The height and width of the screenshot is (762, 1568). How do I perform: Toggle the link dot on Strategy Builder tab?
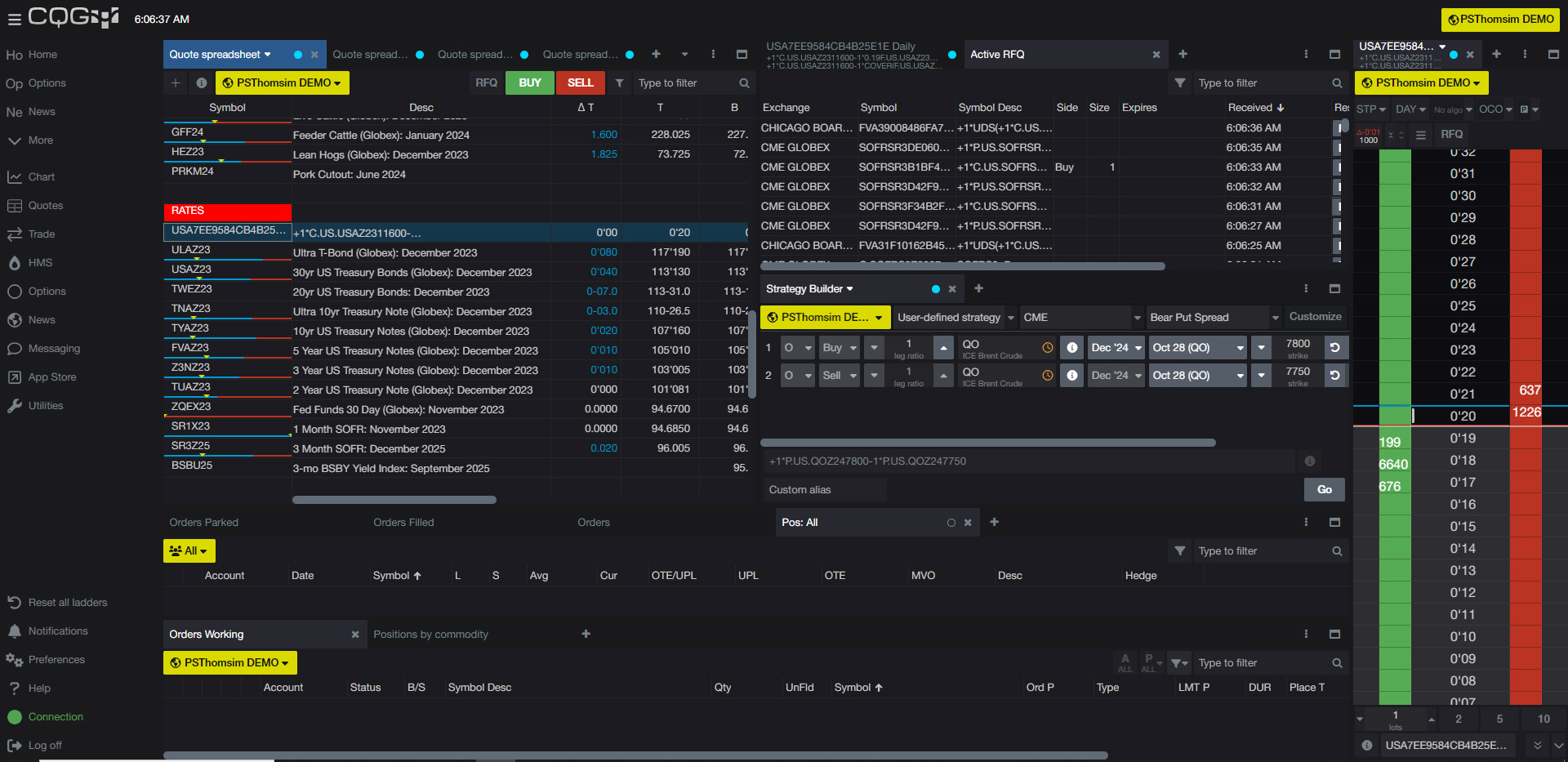pyautogui.click(x=936, y=289)
